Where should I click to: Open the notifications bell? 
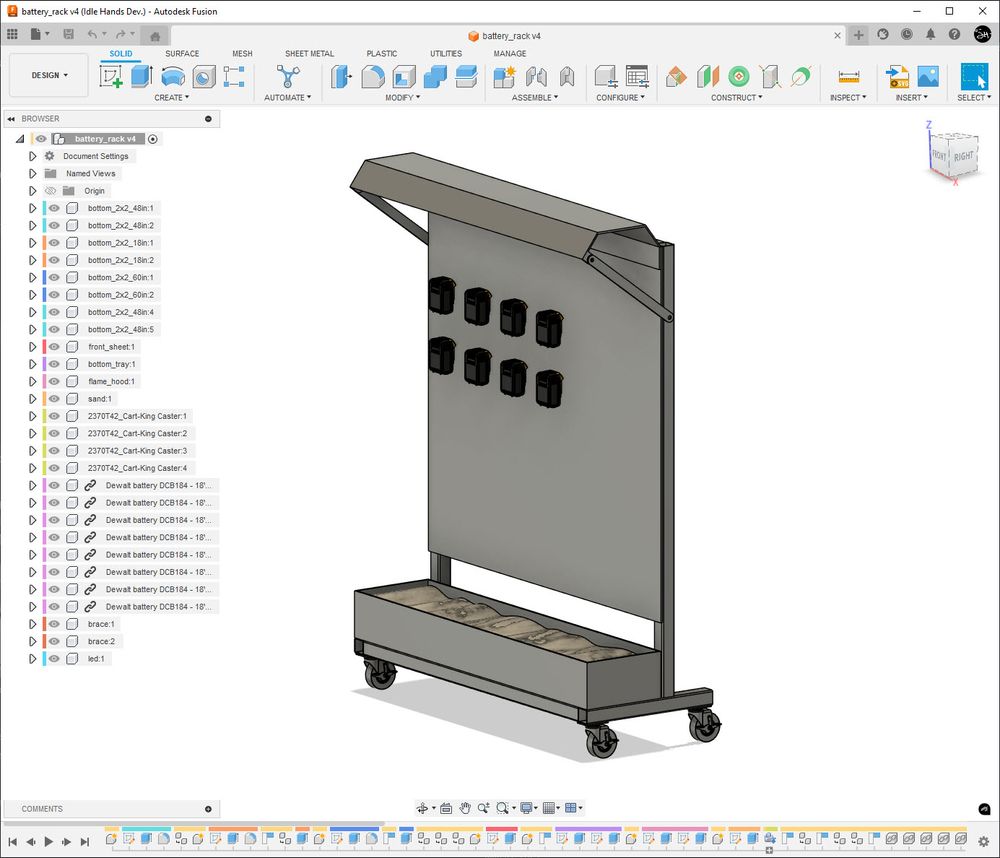[930, 34]
